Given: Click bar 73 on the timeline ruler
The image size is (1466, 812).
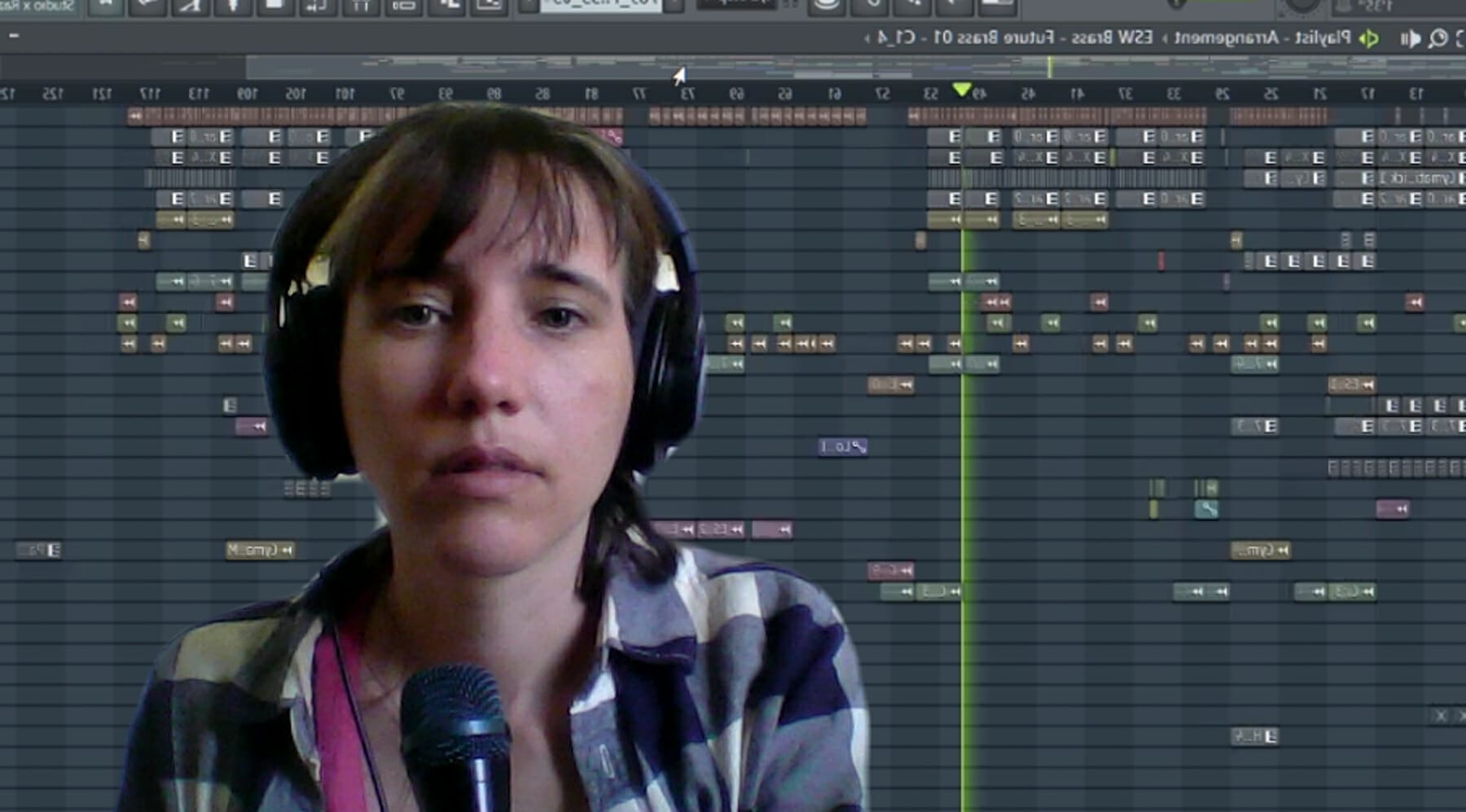Looking at the screenshot, I should [x=687, y=94].
